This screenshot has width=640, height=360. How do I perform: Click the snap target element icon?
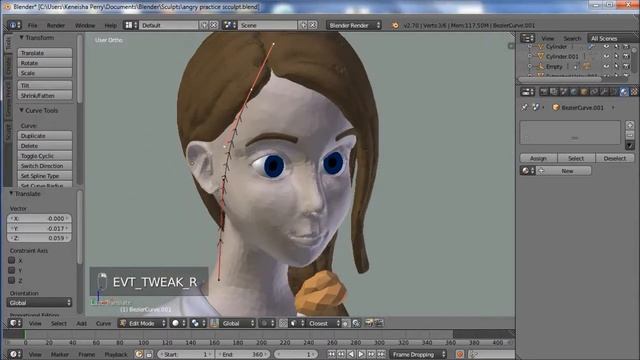(296, 323)
